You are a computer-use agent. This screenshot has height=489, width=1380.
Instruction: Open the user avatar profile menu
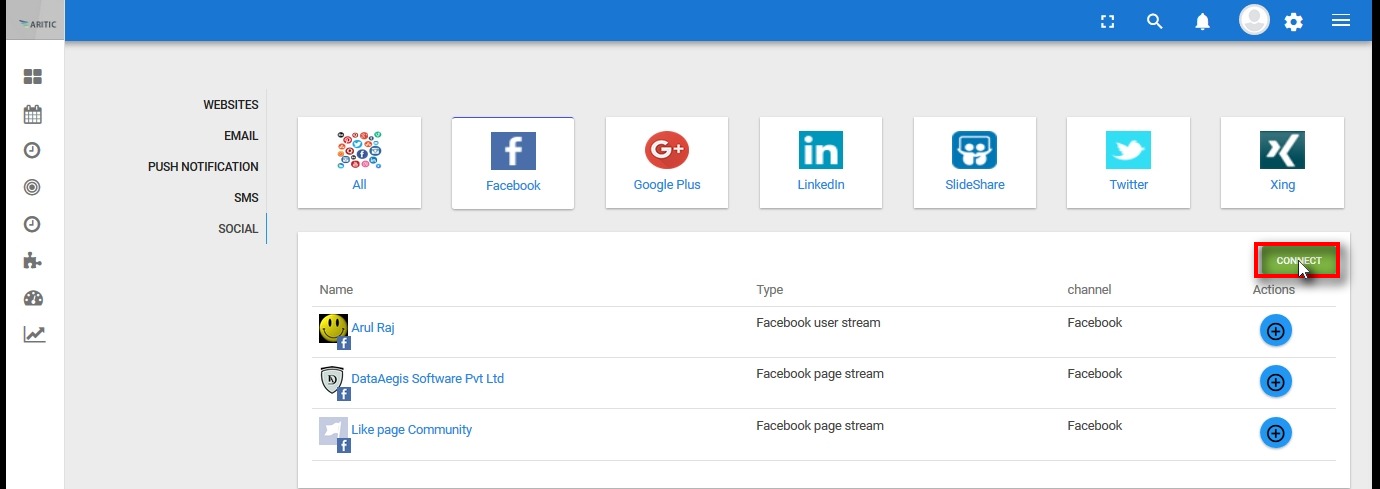(1254, 20)
